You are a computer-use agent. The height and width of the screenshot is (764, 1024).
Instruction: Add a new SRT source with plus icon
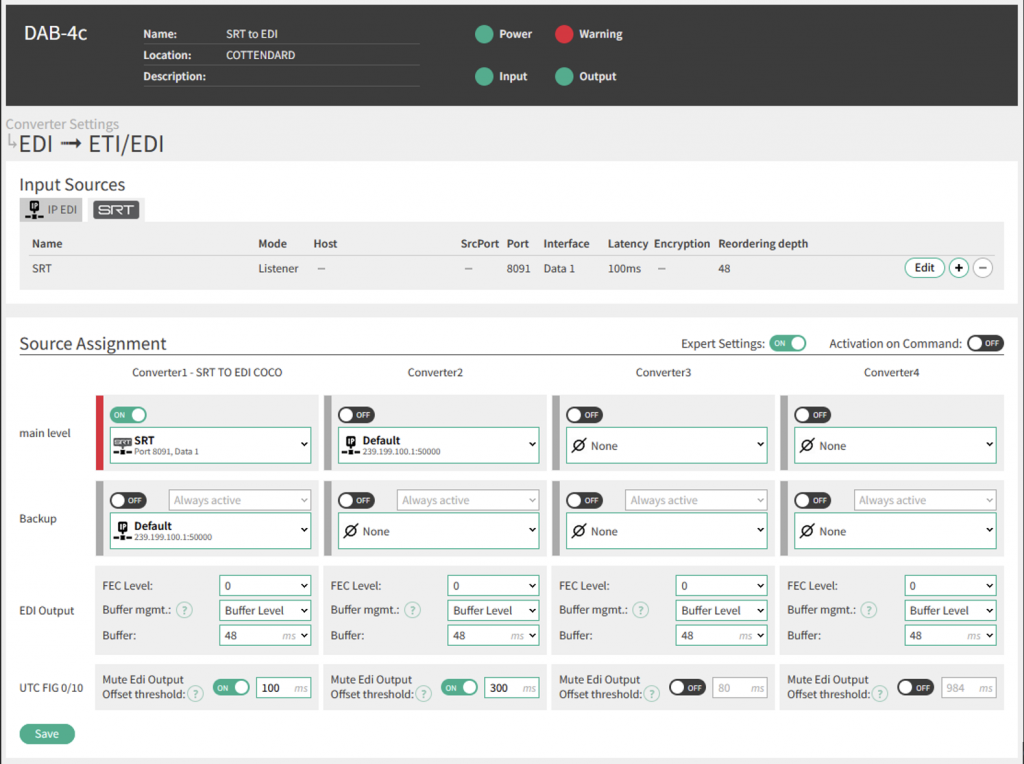[958, 268]
